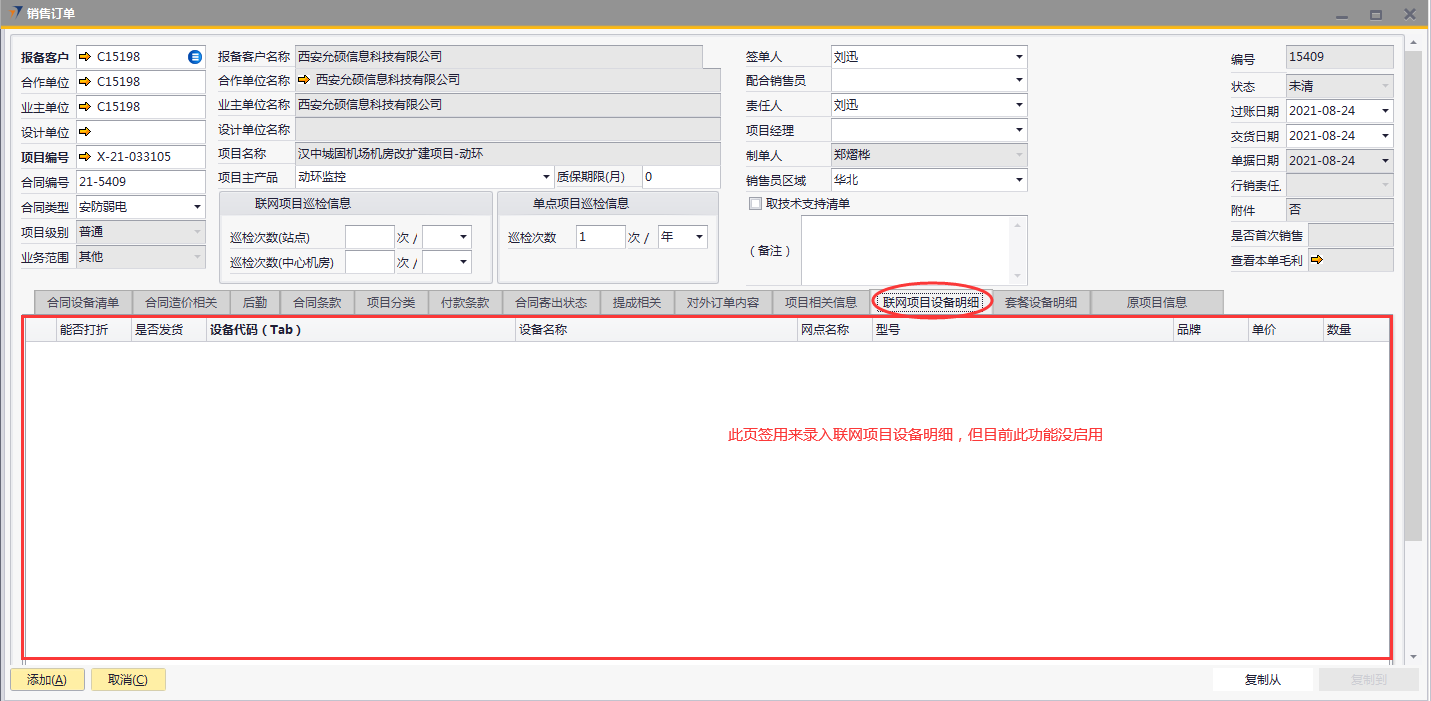Screen dimensions: 1431x701
Task: Open the 套餐设备明细 tab
Action: pos(1041,303)
